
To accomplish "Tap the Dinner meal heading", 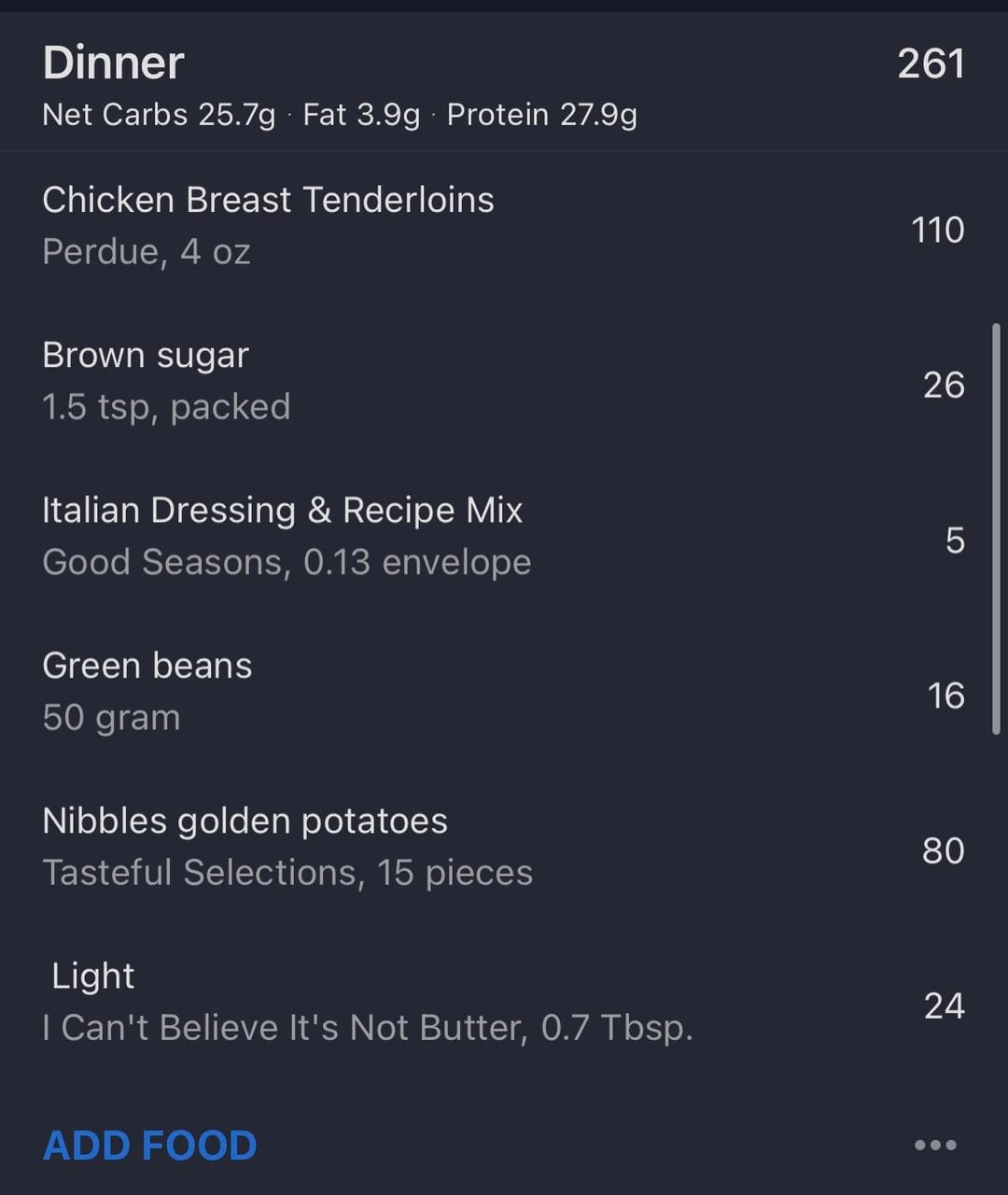I will 113,63.
